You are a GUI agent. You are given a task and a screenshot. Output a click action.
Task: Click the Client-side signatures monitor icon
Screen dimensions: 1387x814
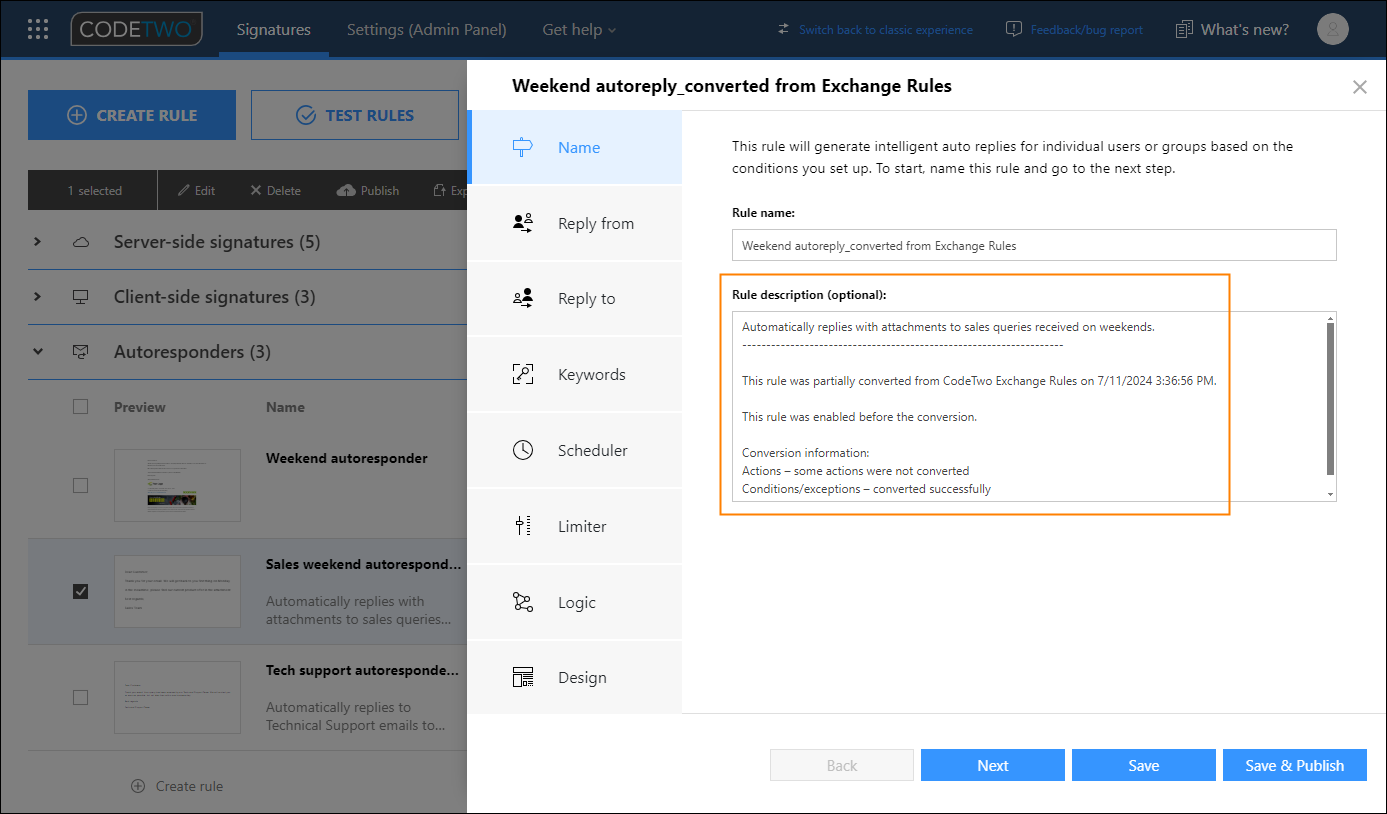click(x=81, y=297)
